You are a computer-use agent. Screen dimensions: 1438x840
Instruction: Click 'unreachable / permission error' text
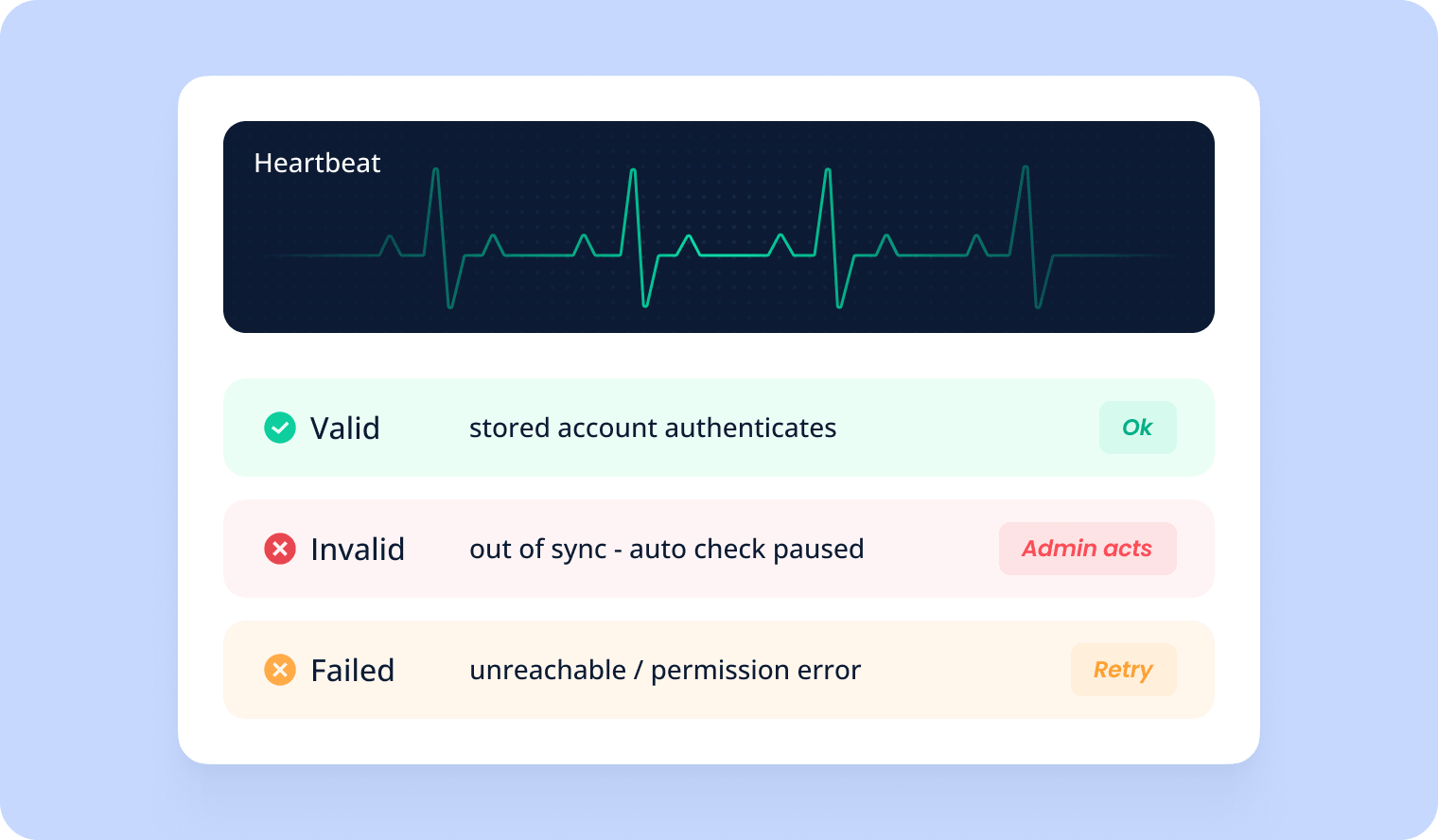[665, 670]
